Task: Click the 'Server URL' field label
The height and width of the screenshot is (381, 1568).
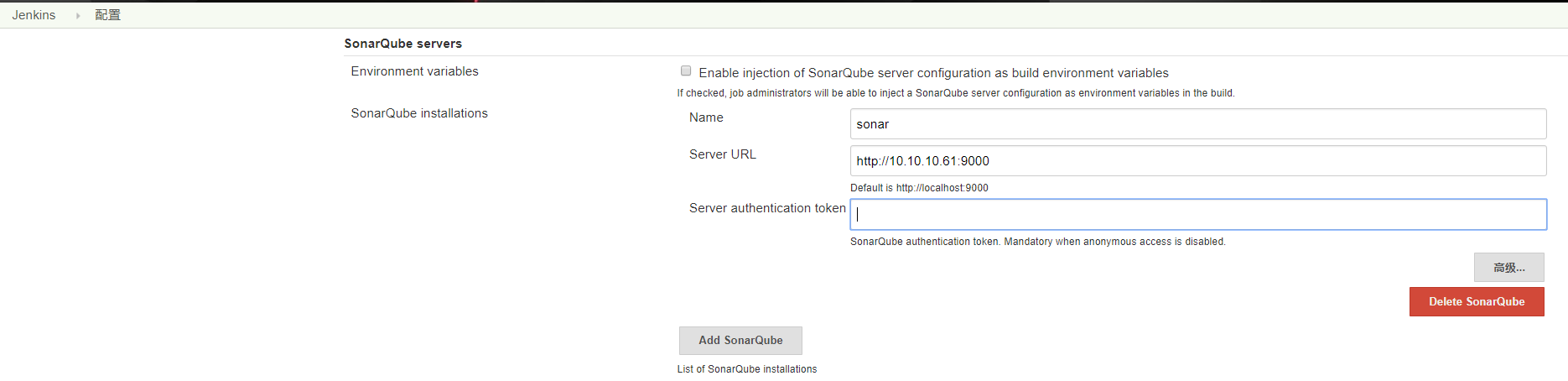Action: click(723, 154)
